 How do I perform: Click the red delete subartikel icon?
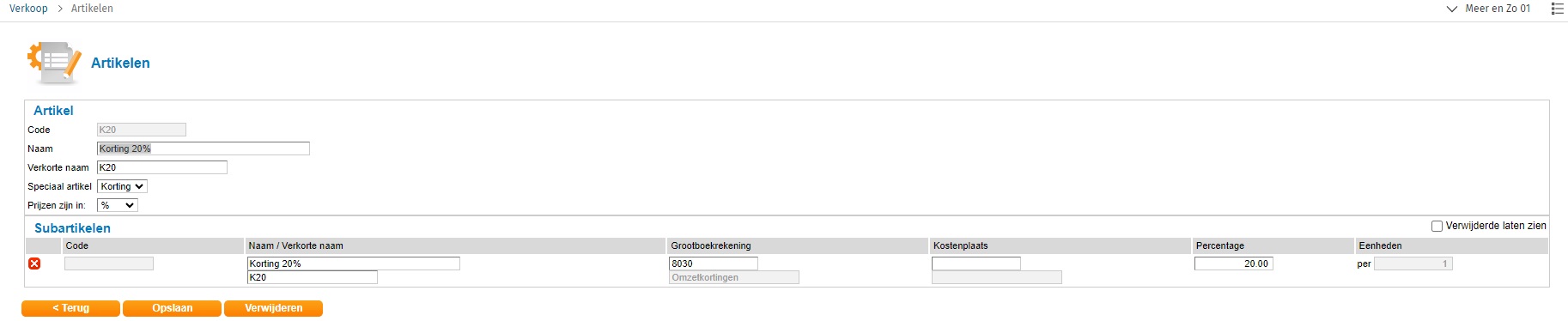click(34, 263)
